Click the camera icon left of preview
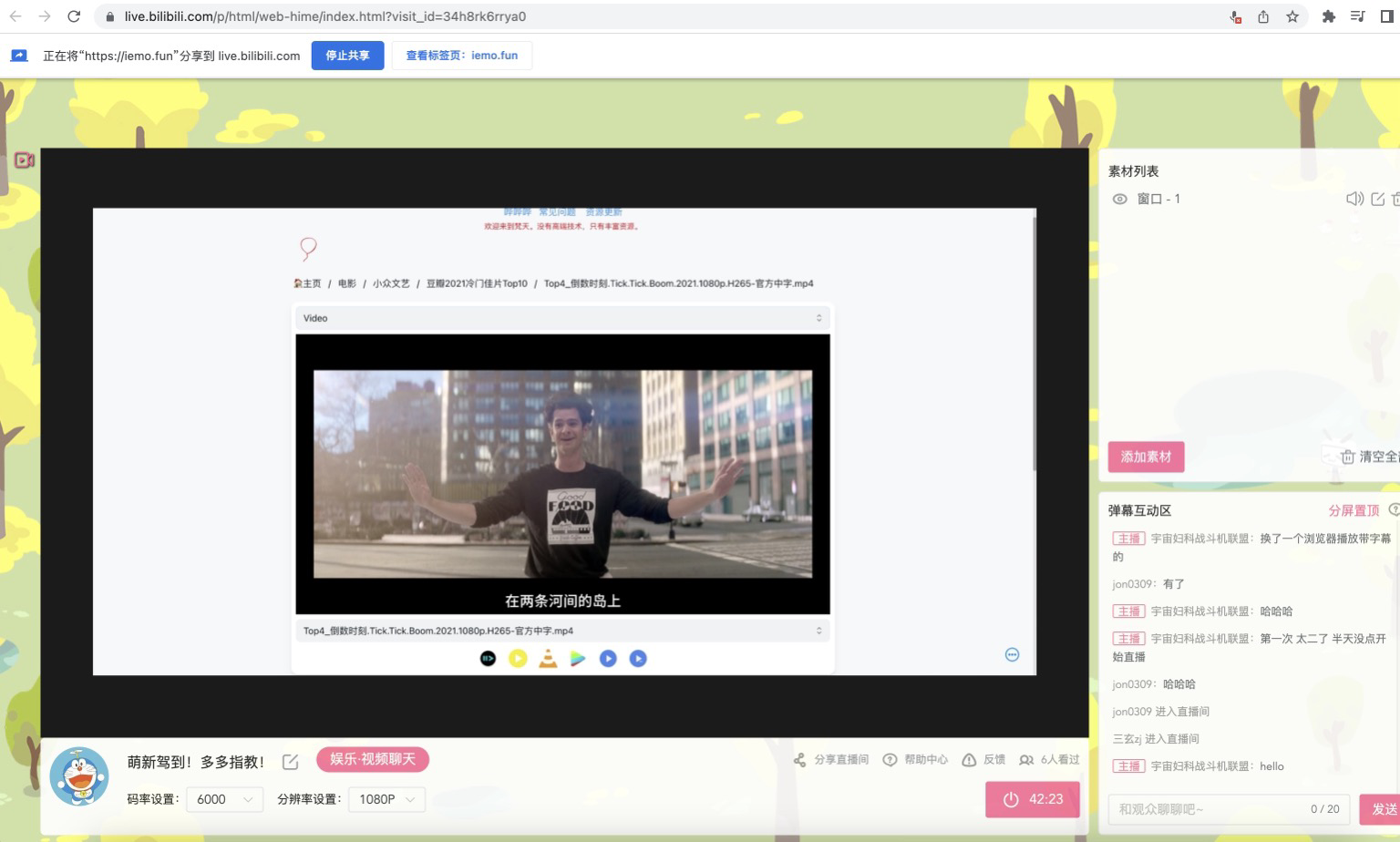 click(25, 160)
